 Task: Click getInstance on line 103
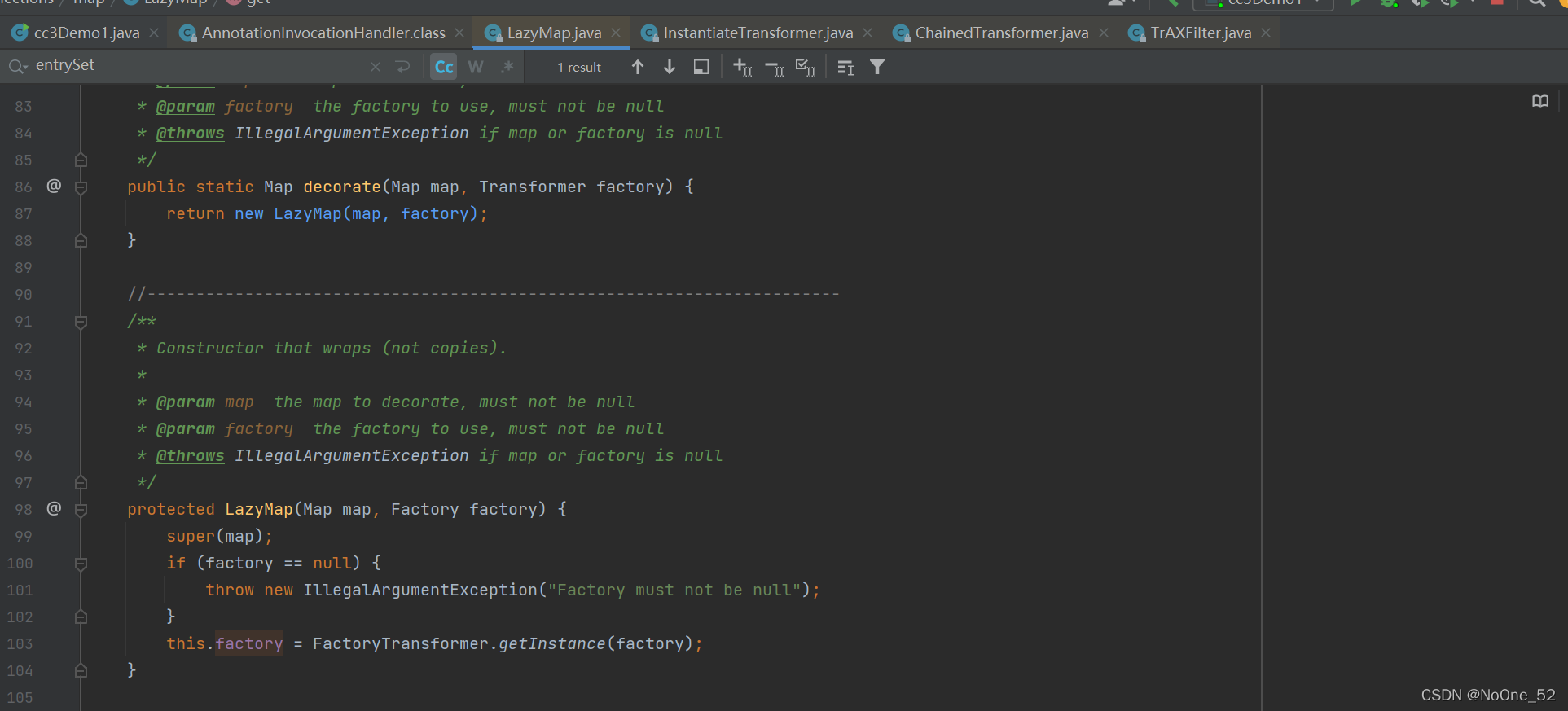coord(552,643)
